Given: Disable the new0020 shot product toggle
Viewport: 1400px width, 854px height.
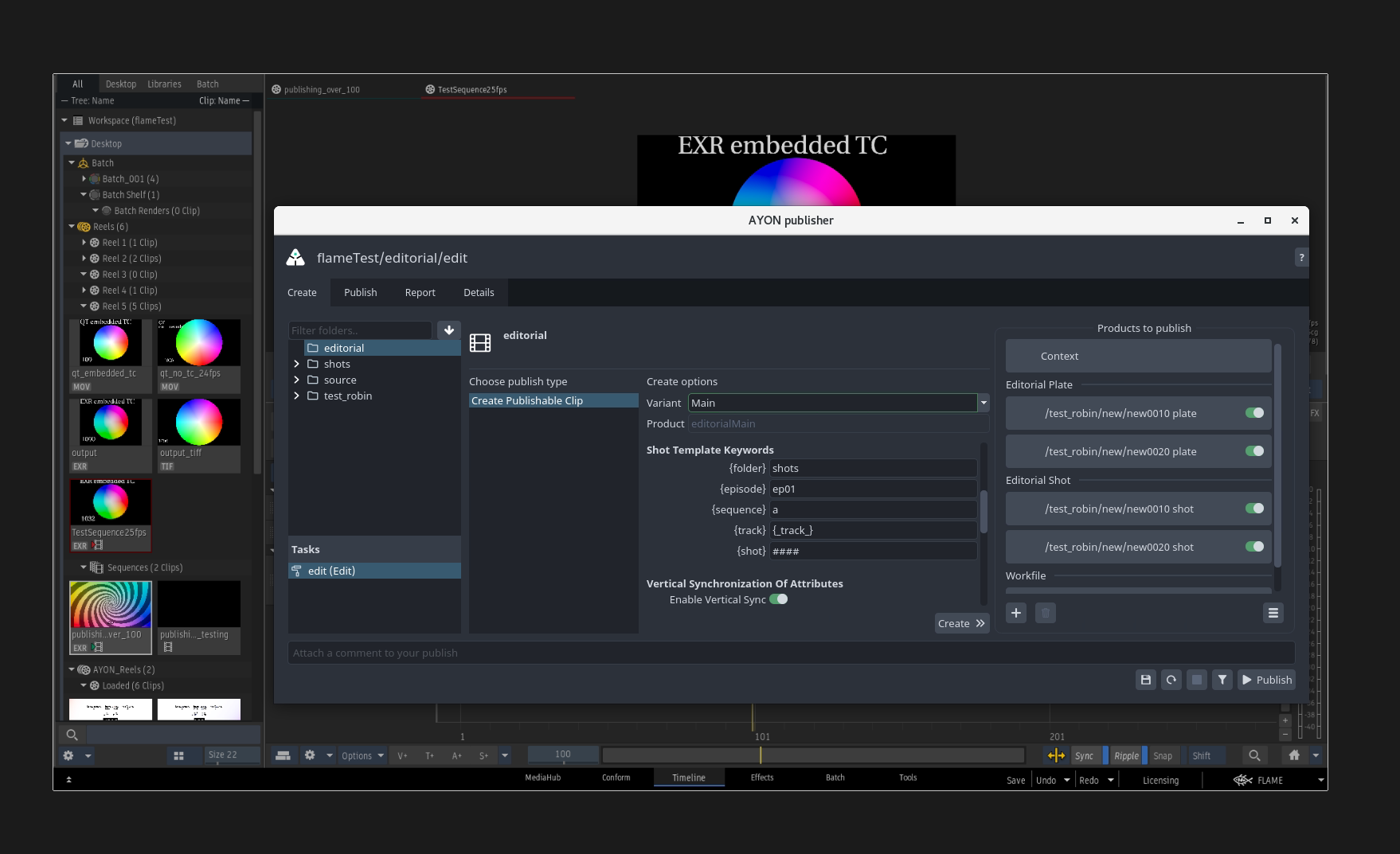Looking at the screenshot, I should (1254, 547).
